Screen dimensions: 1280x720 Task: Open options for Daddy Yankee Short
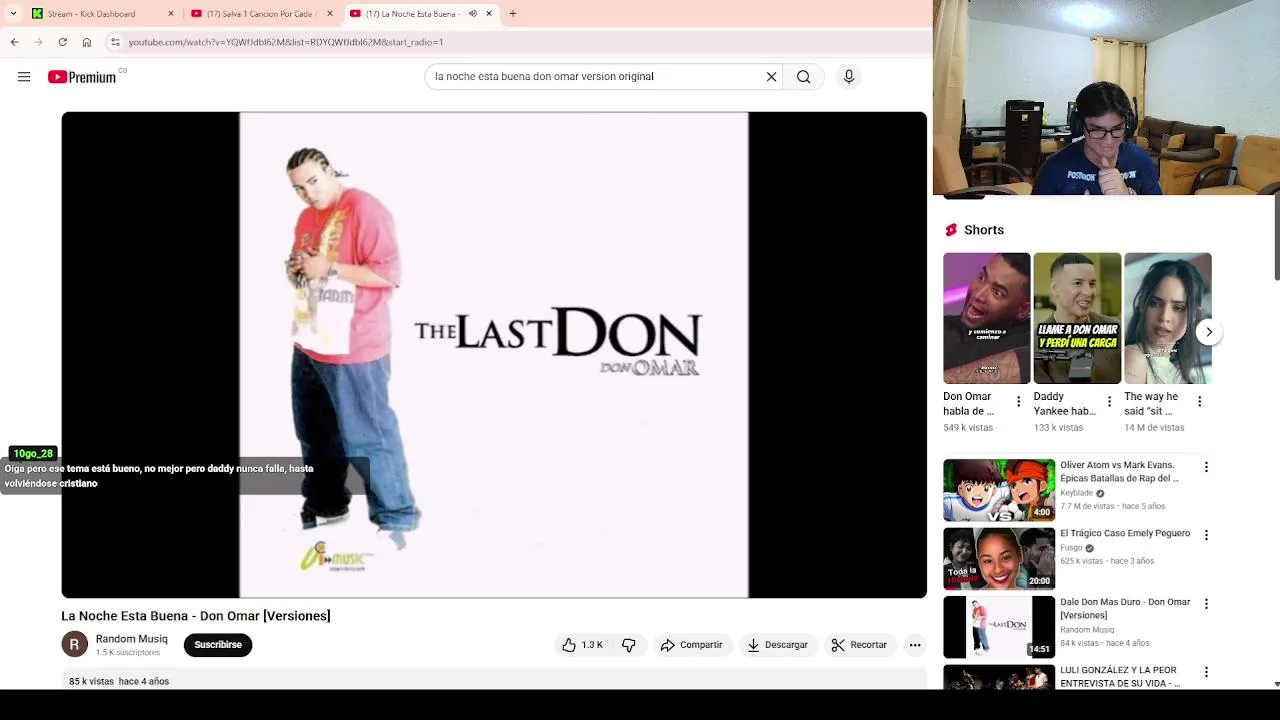pyautogui.click(x=1109, y=402)
